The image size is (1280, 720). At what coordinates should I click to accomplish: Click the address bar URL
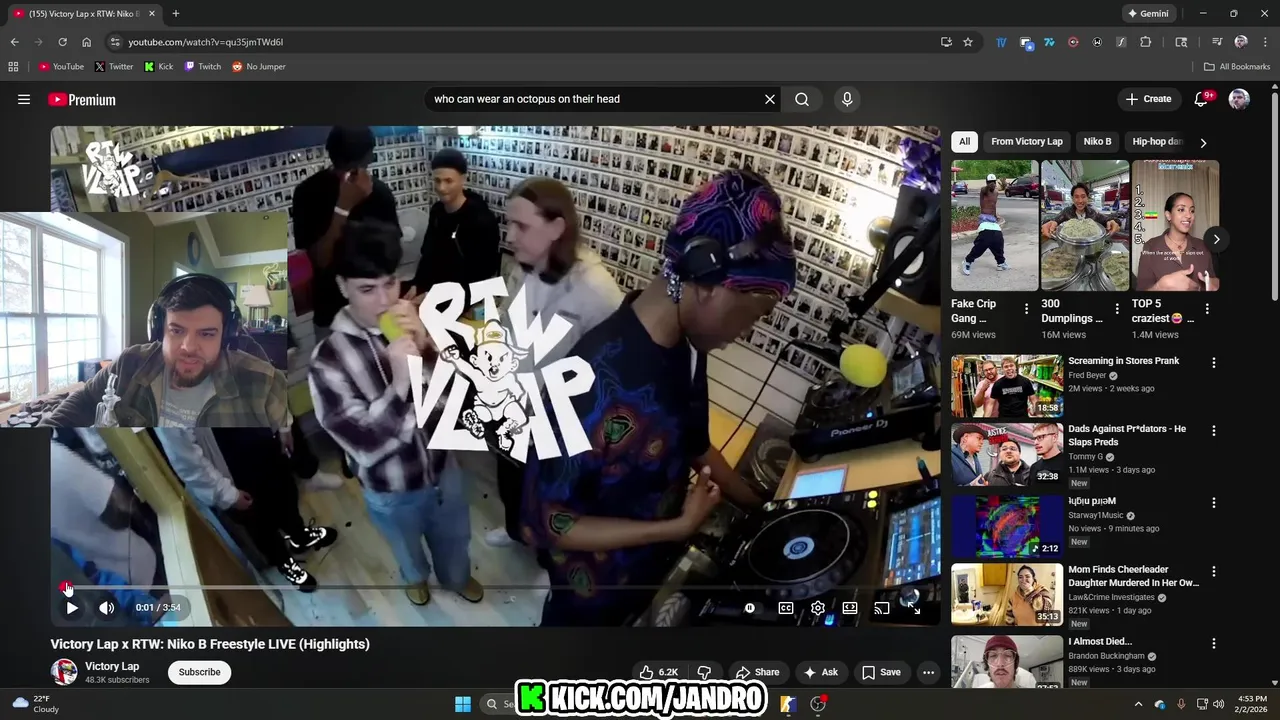(x=206, y=42)
